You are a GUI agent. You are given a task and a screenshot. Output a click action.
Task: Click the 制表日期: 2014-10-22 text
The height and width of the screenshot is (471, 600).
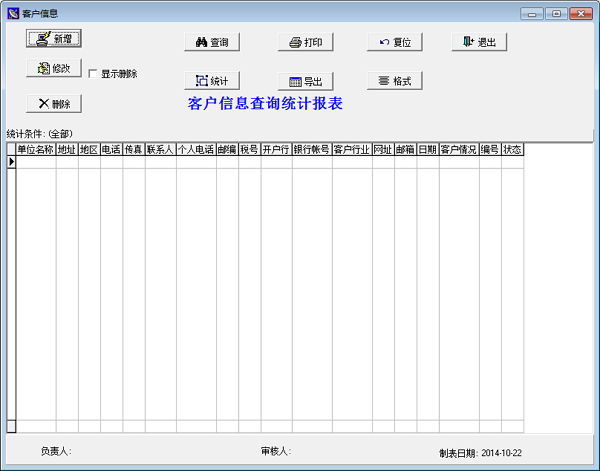[x=480, y=453]
